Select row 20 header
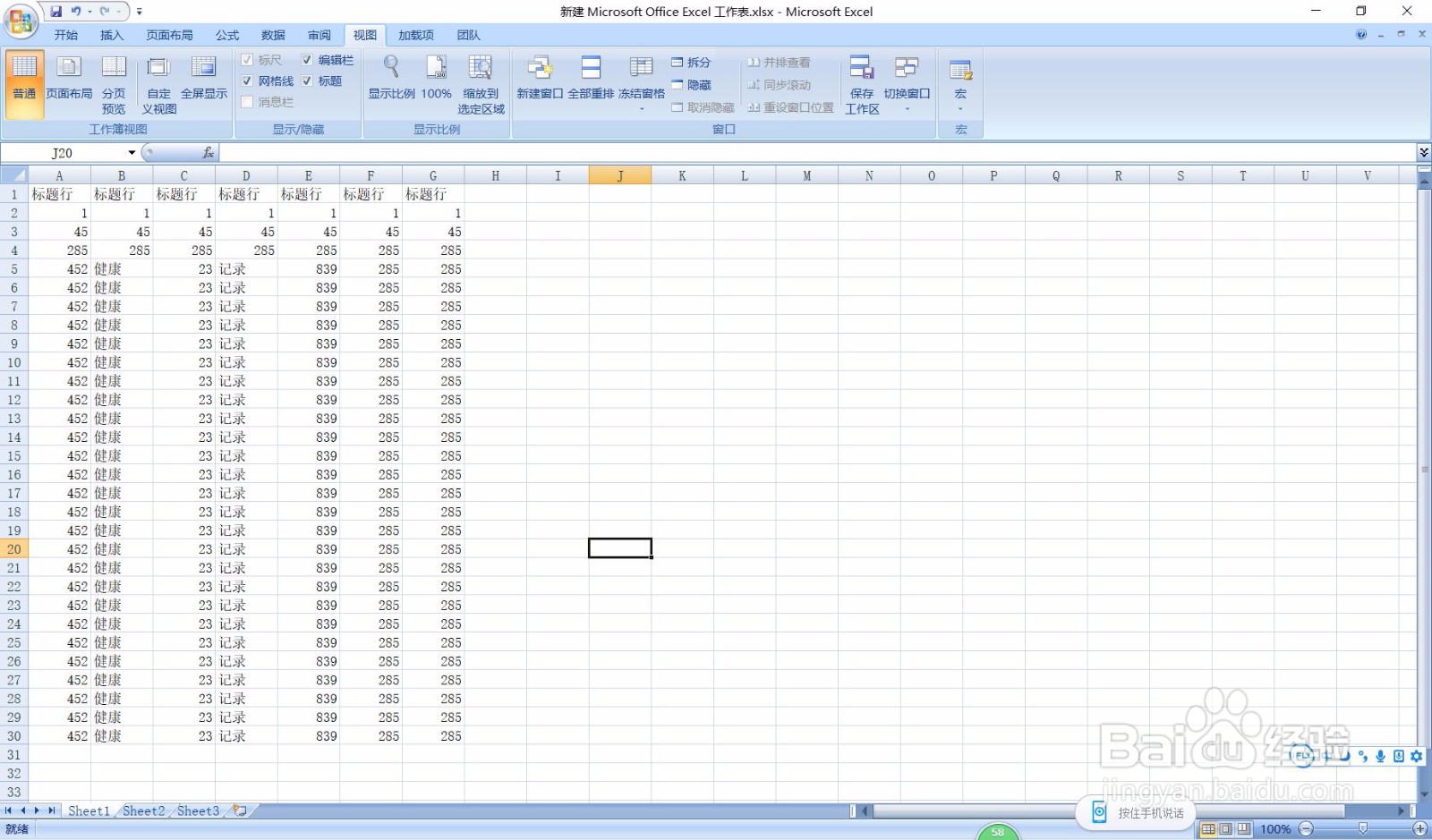Image resolution: width=1432 pixels, height=840 pixels. click(x=14, y=549)
